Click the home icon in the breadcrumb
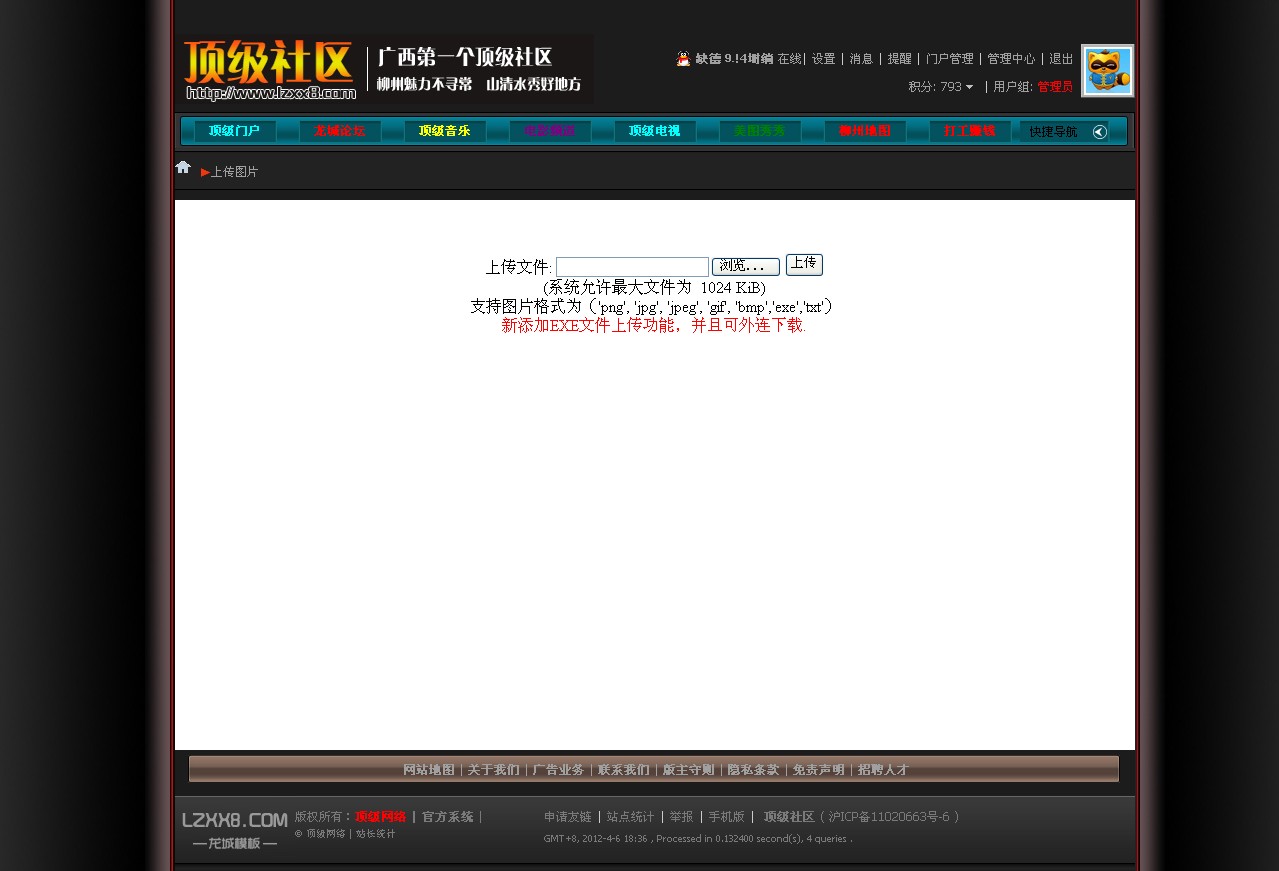 [183, 167]
